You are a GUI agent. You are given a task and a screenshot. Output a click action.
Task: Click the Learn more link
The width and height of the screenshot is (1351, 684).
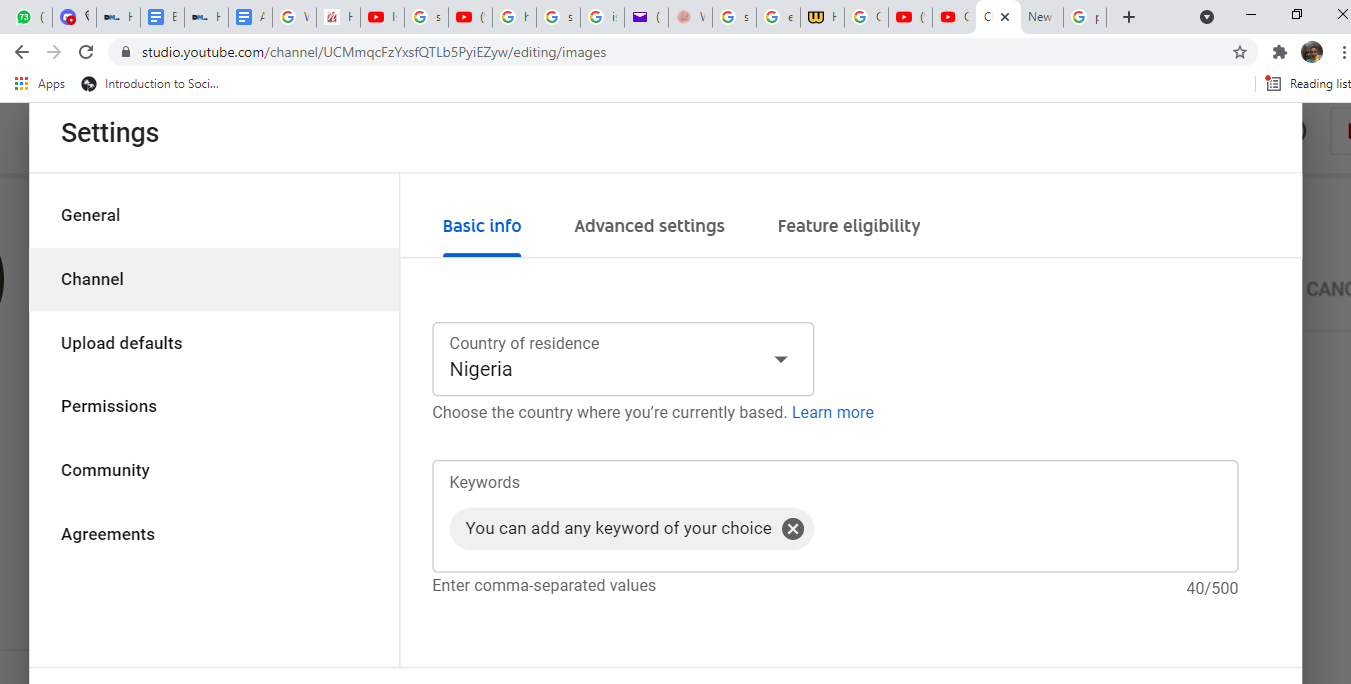(832, 412)
